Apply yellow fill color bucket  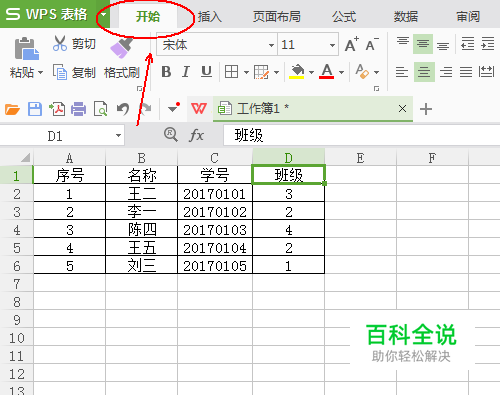click(297, 72)
